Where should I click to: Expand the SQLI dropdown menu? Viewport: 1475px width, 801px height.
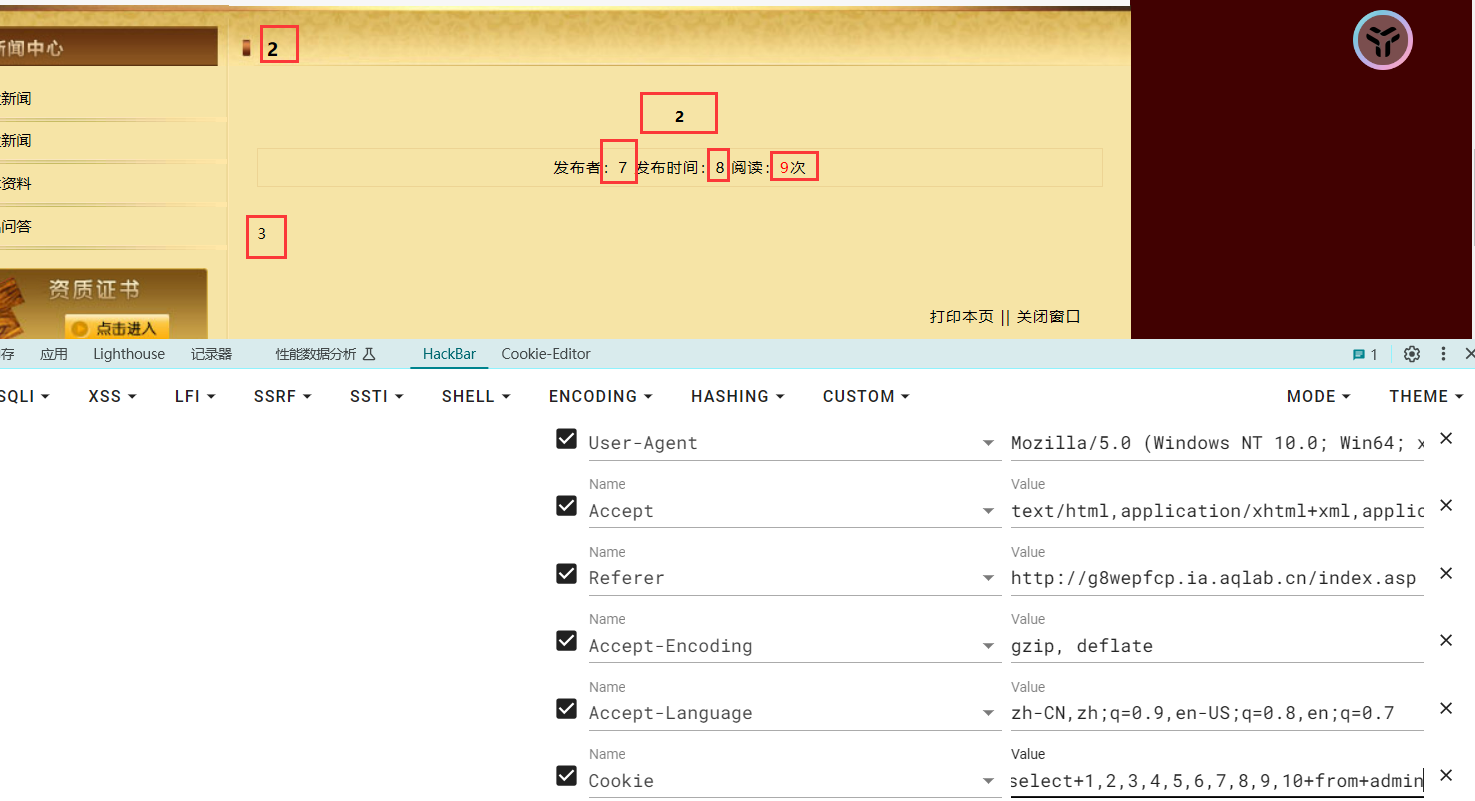(x=22, y=396)
